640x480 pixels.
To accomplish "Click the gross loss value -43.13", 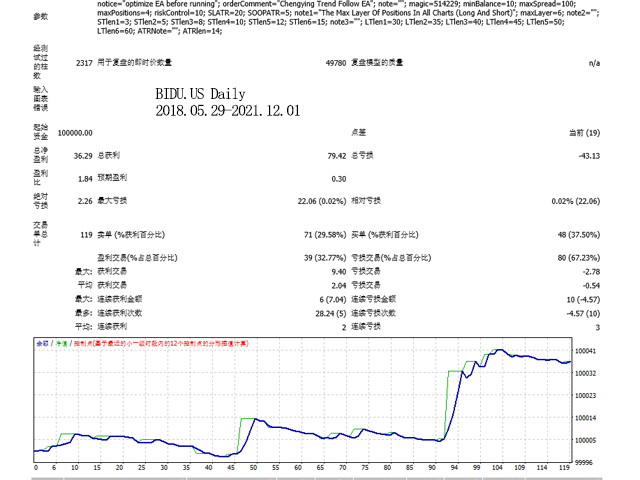I will pyautogui.click(x=589, y=156).
